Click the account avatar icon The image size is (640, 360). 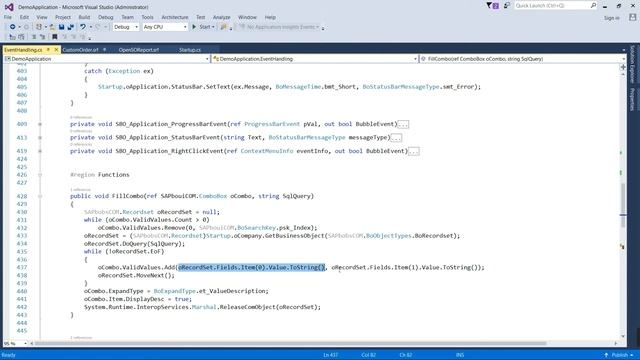[632, 17]
